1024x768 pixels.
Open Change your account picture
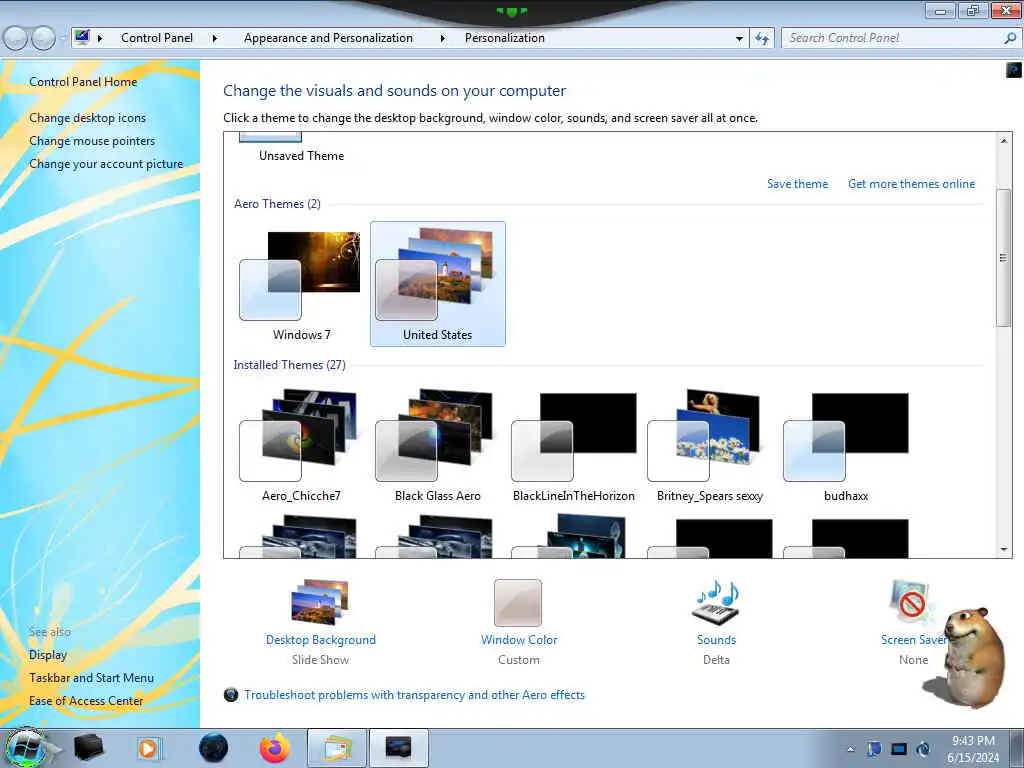click(x=106, y=163)
